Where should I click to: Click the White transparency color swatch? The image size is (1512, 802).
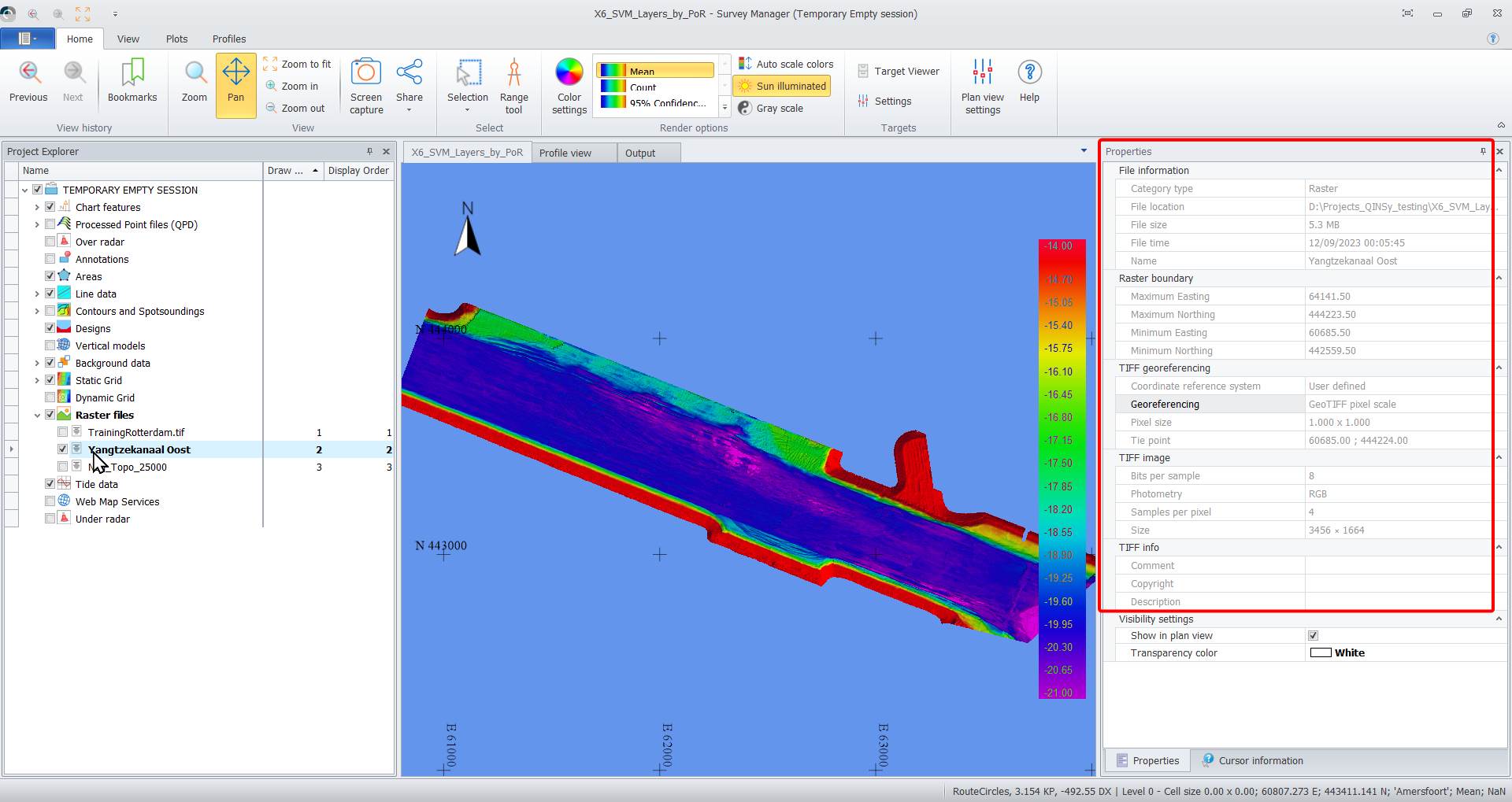point(1321,653)
